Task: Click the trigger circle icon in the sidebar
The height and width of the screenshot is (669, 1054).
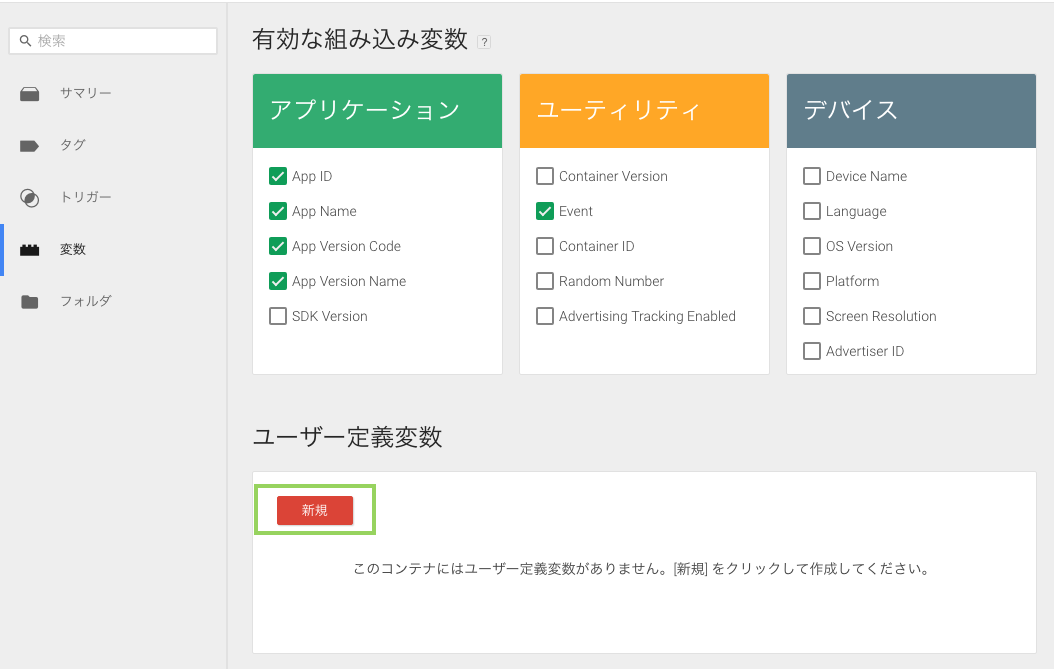Action: pos(30,198)
